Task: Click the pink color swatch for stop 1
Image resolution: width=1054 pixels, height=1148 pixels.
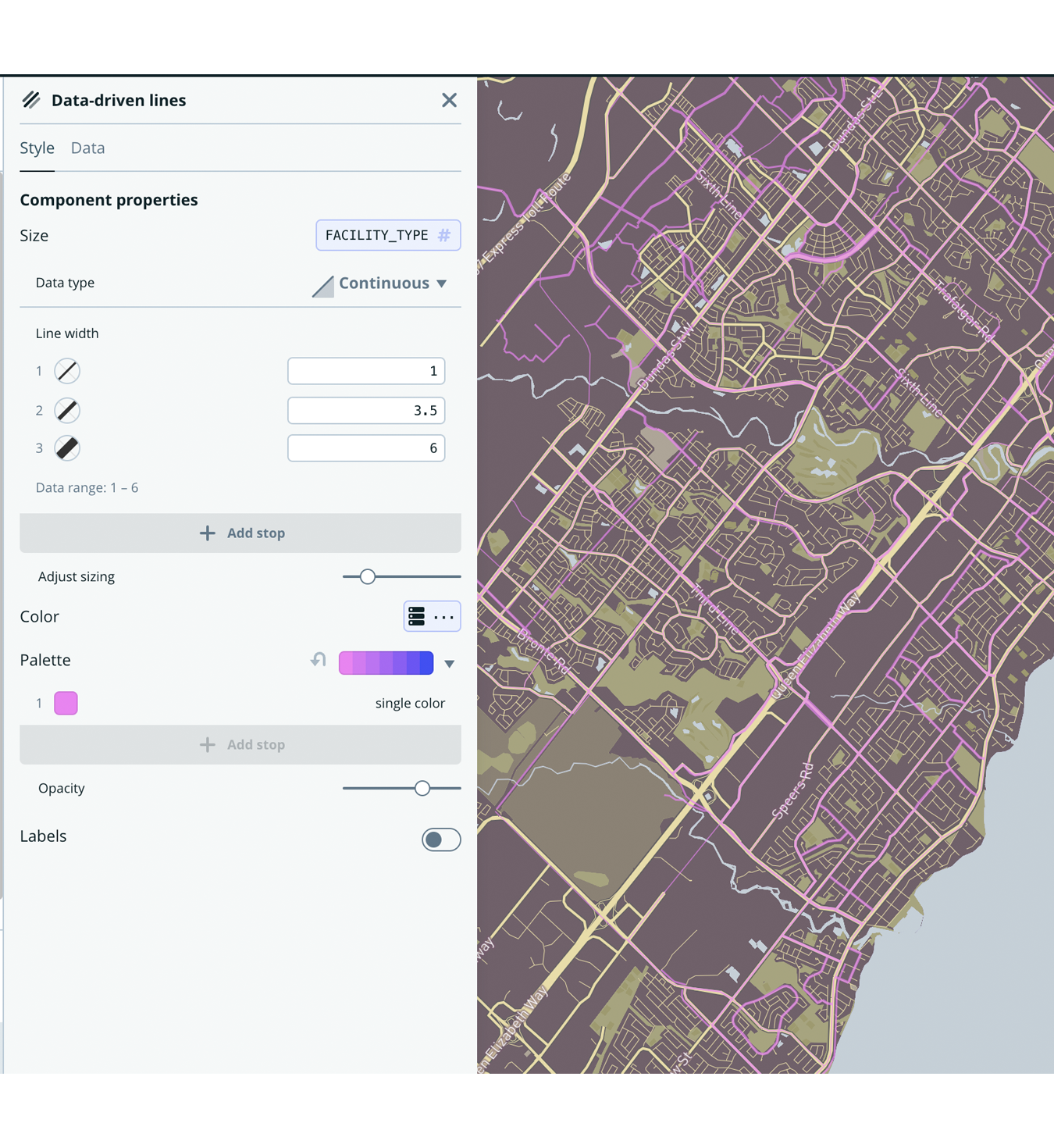Action: pos(66,703)
